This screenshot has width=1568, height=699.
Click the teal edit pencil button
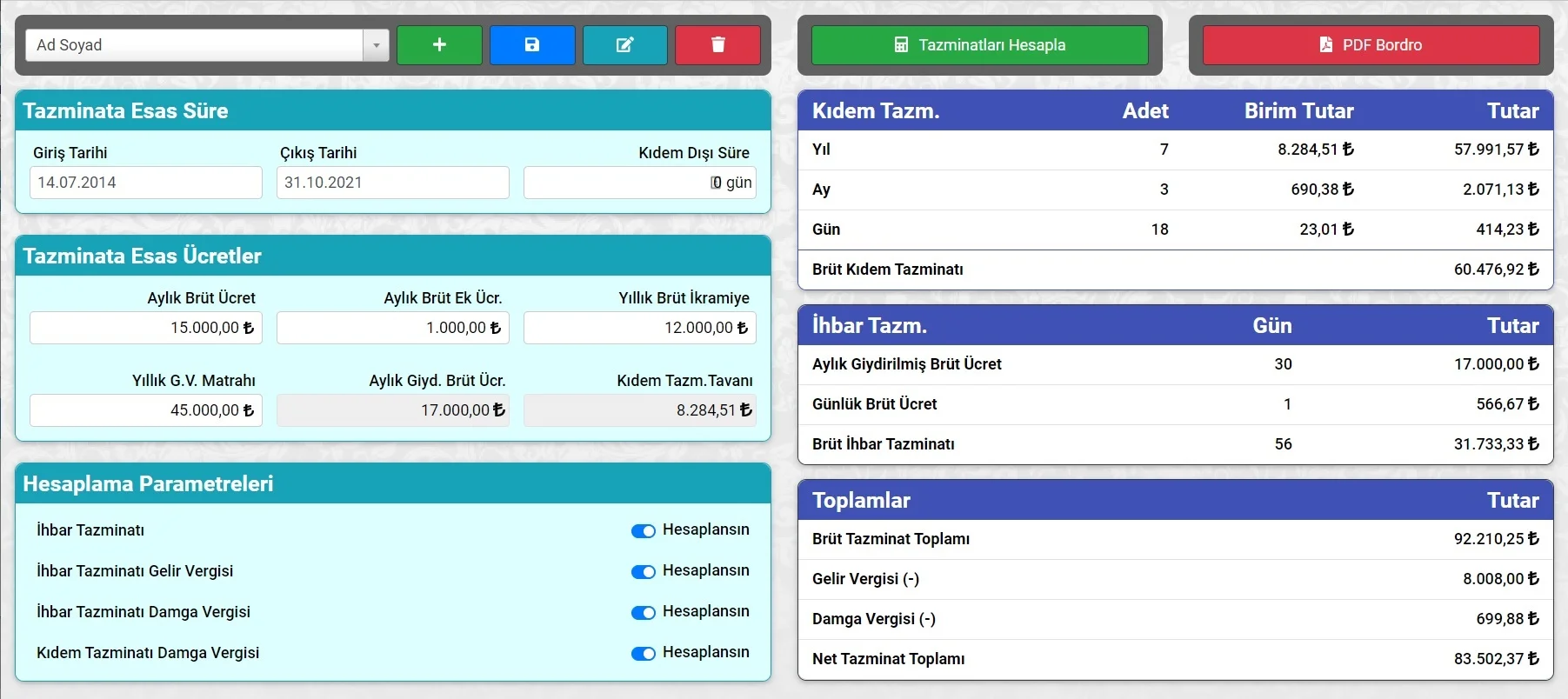[x=625, y=44]
